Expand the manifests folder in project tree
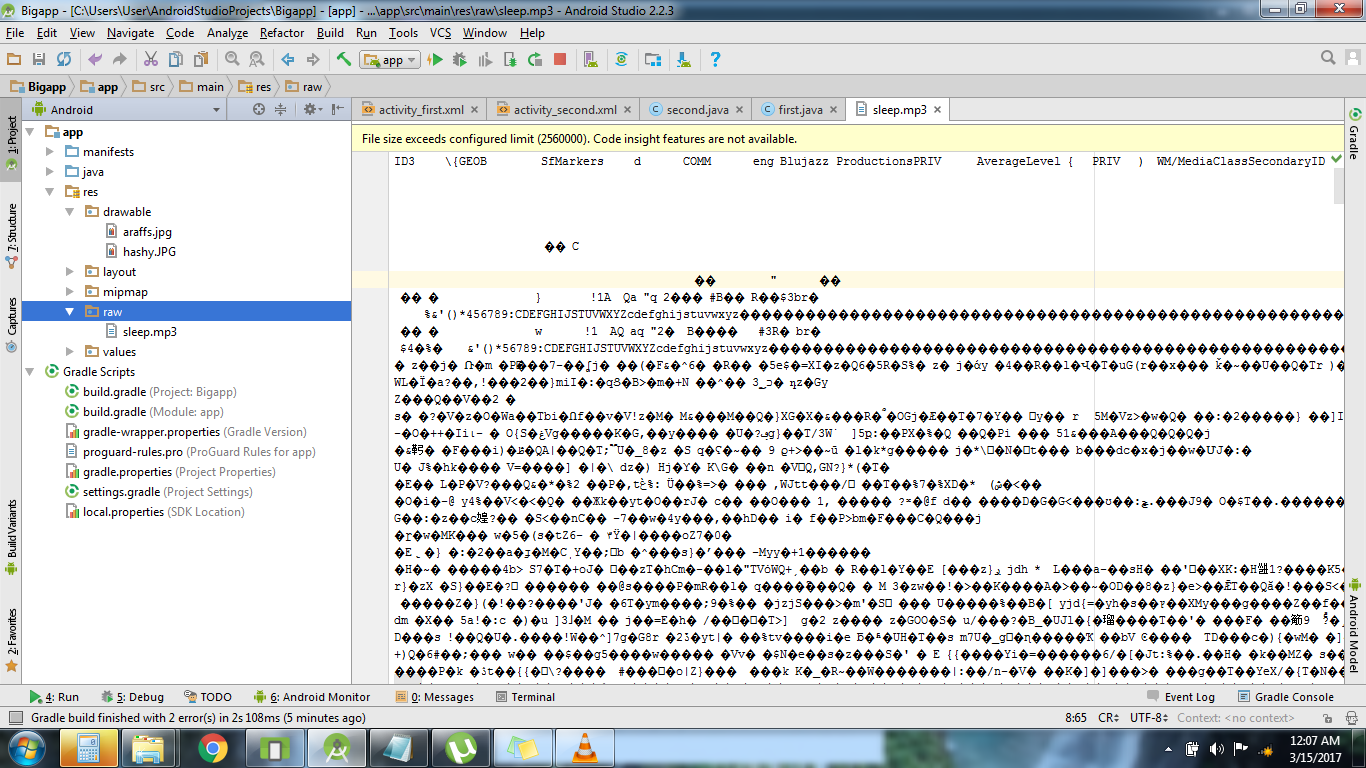The width and height of the screenshot is (1366, 768). point(50,152)
